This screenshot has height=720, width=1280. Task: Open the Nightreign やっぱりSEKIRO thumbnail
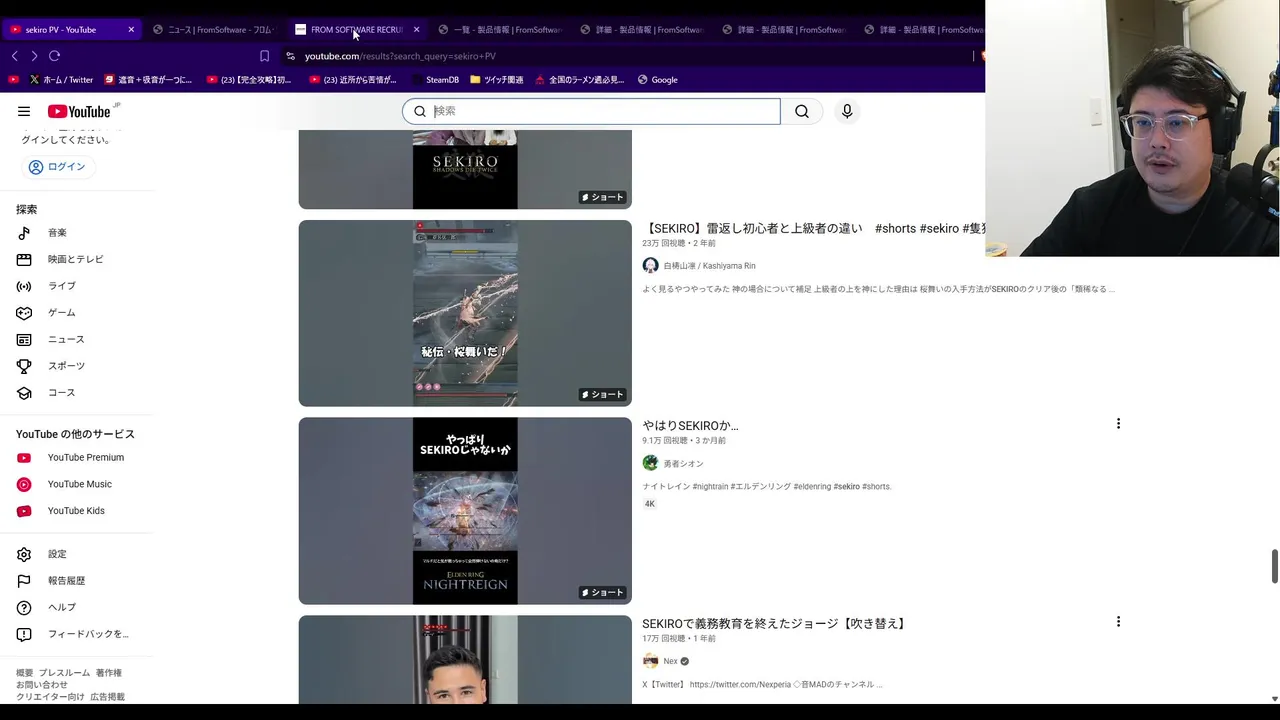465,511
